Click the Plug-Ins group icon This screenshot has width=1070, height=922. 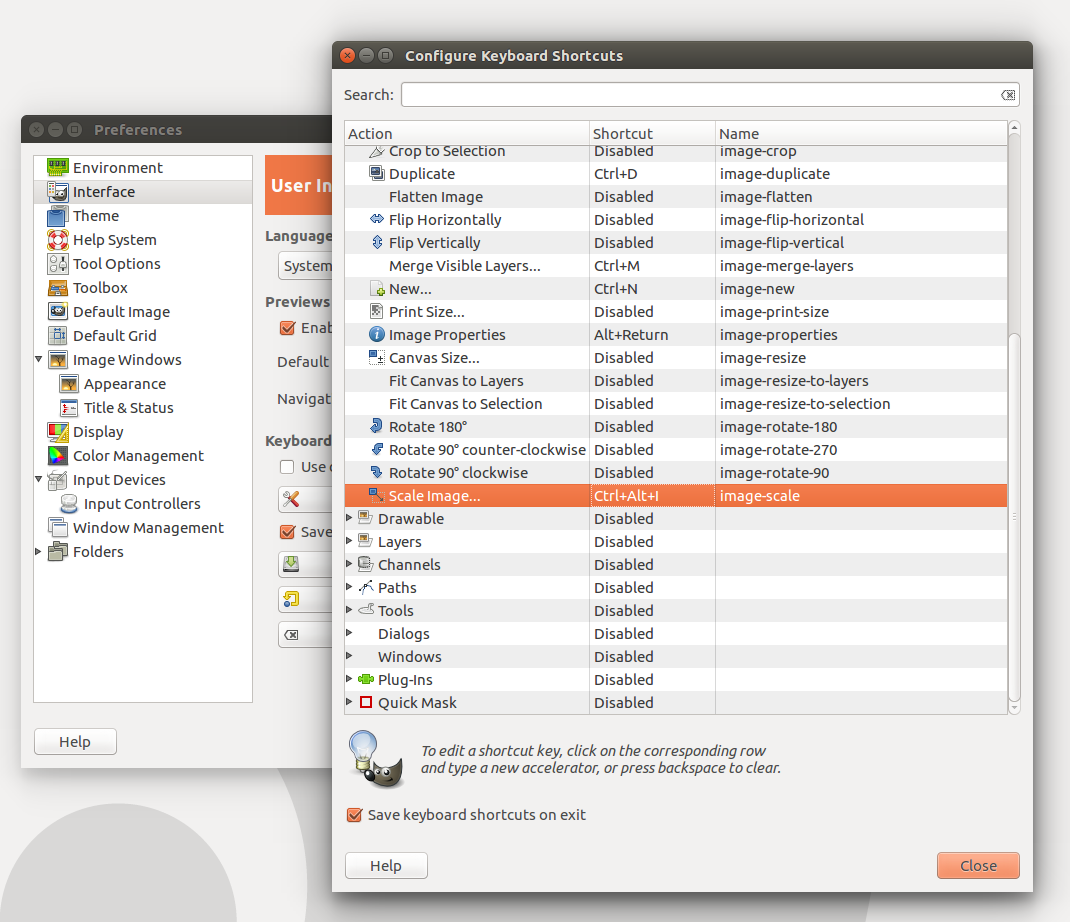coord(366,679)
